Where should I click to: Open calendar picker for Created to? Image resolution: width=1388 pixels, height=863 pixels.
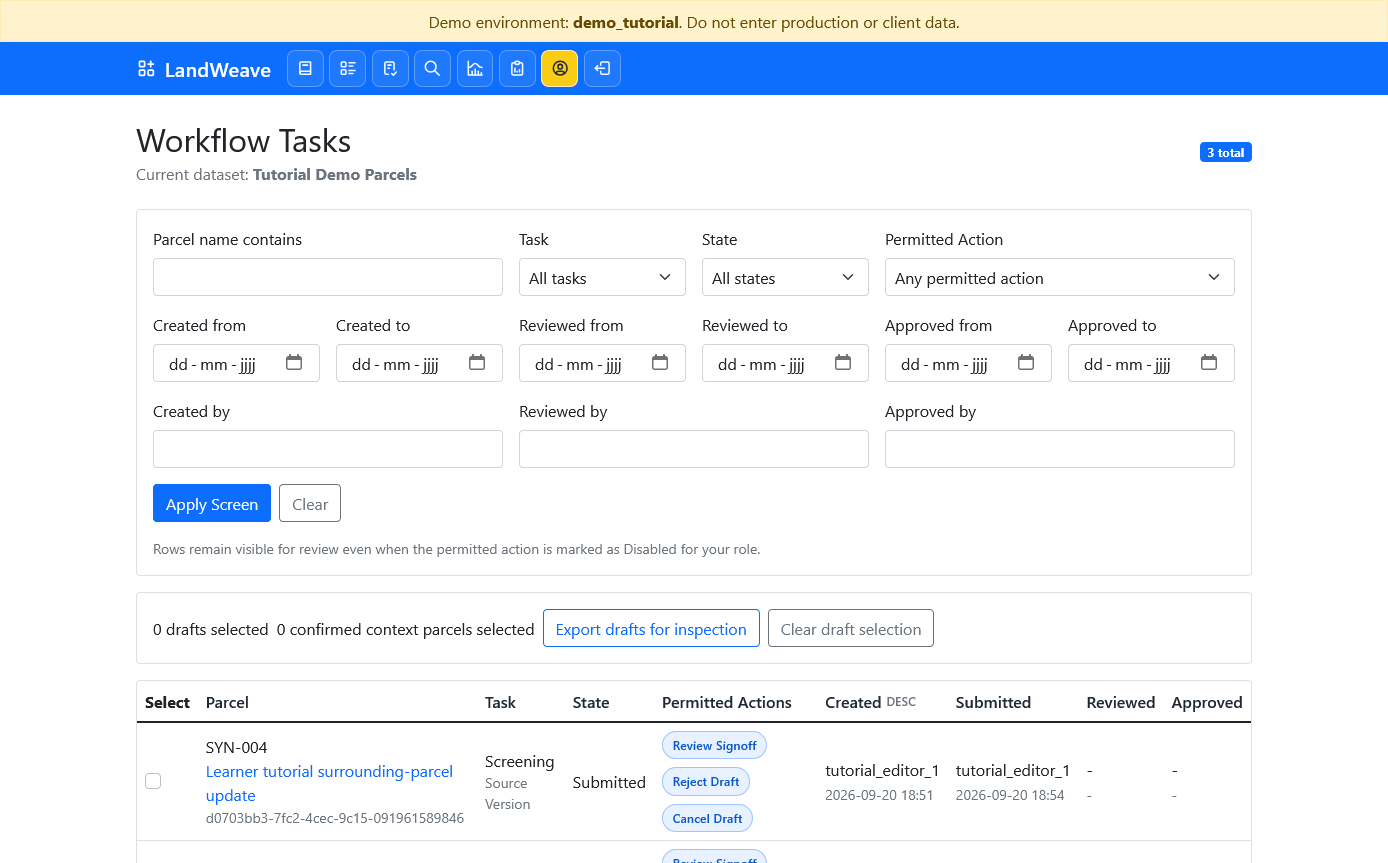477,363
